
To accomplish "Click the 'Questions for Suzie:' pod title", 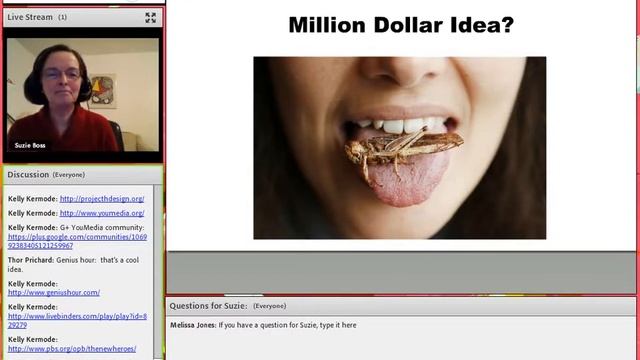I will [208, 306].
